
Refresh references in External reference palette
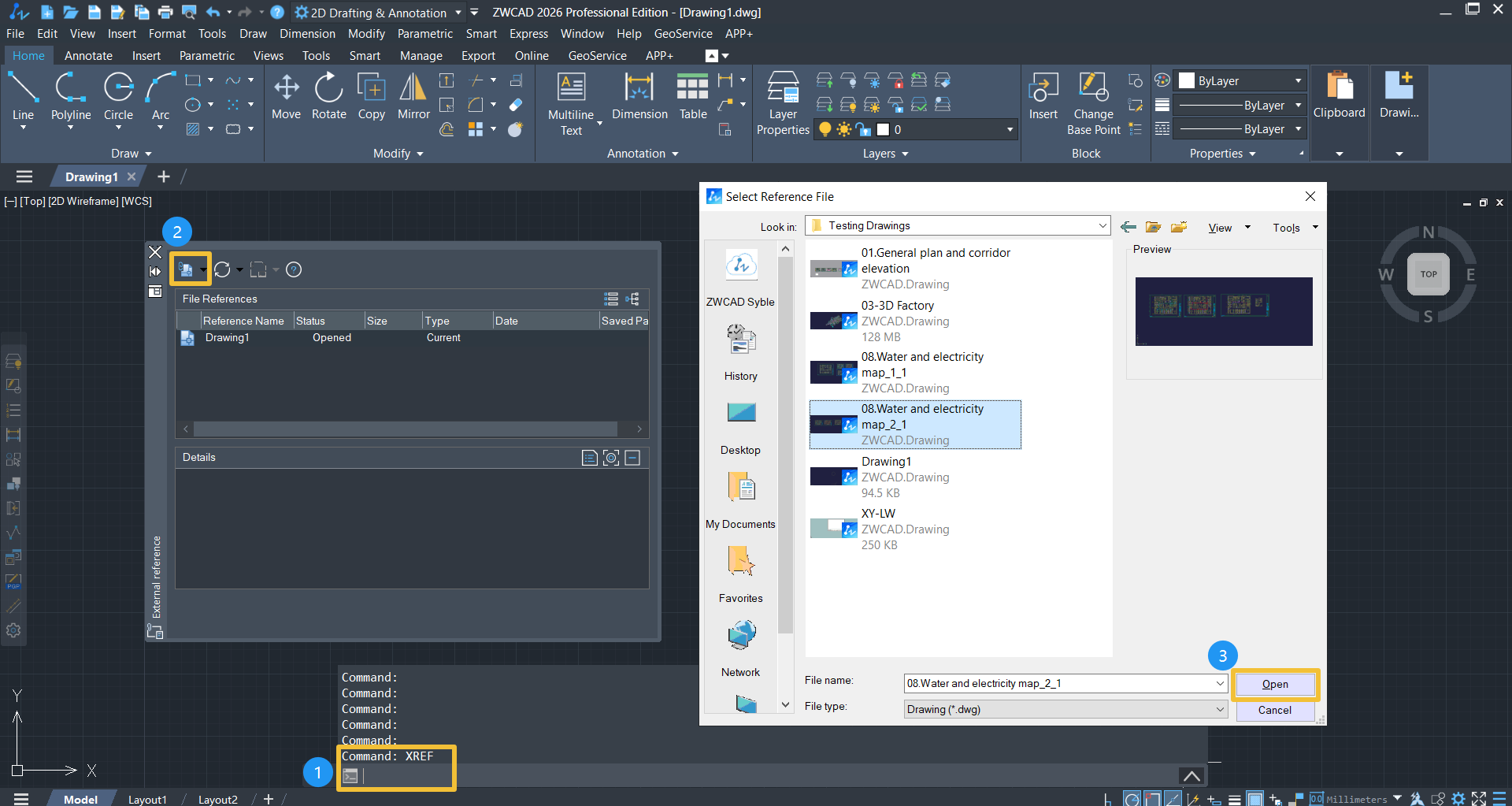(x=223, y=269)
